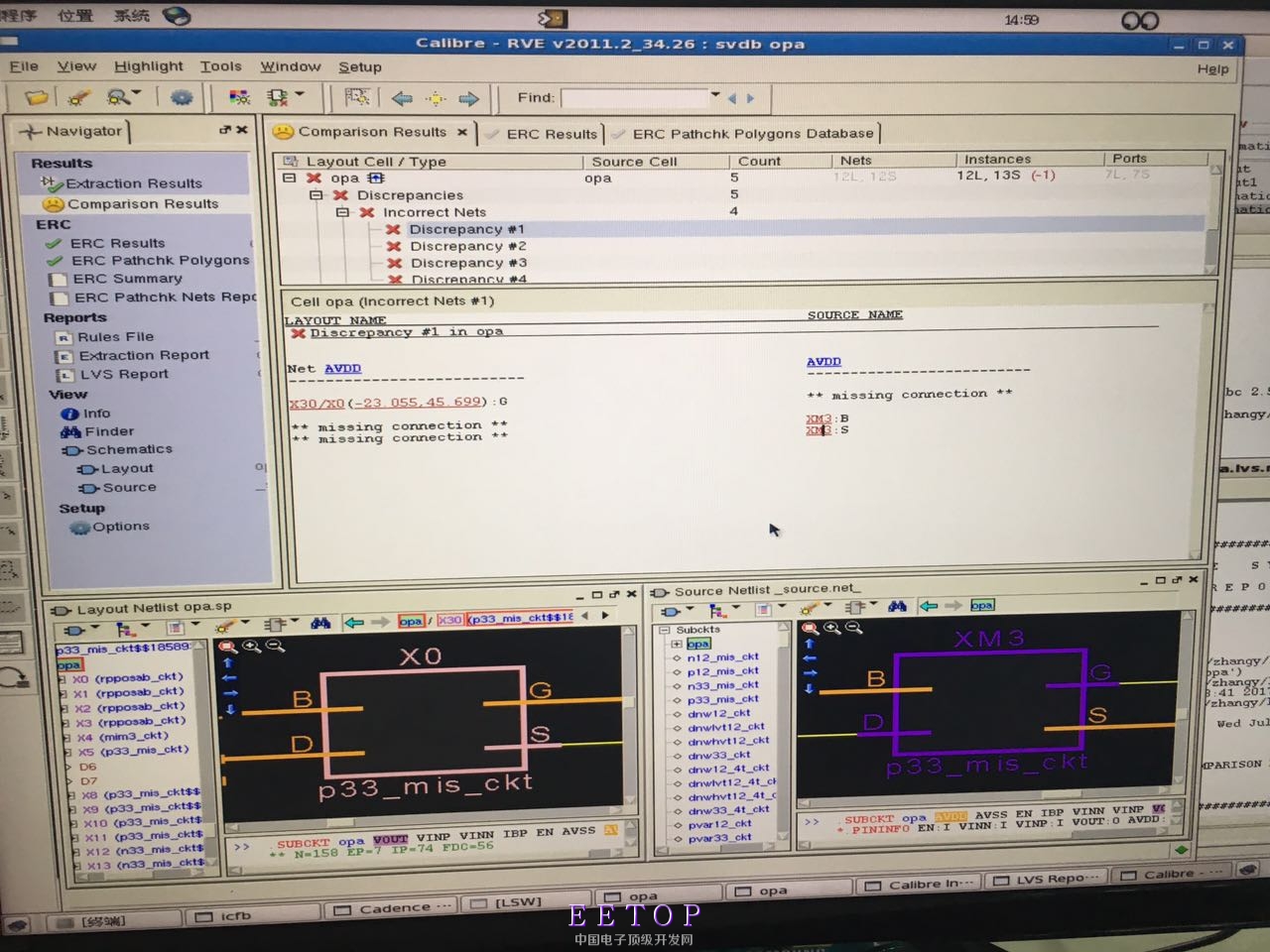This screenshot has width=1270, height=952.
Task: Click zoom-in magnifier in Layout Netlist schematic
Action: point(252,647)
